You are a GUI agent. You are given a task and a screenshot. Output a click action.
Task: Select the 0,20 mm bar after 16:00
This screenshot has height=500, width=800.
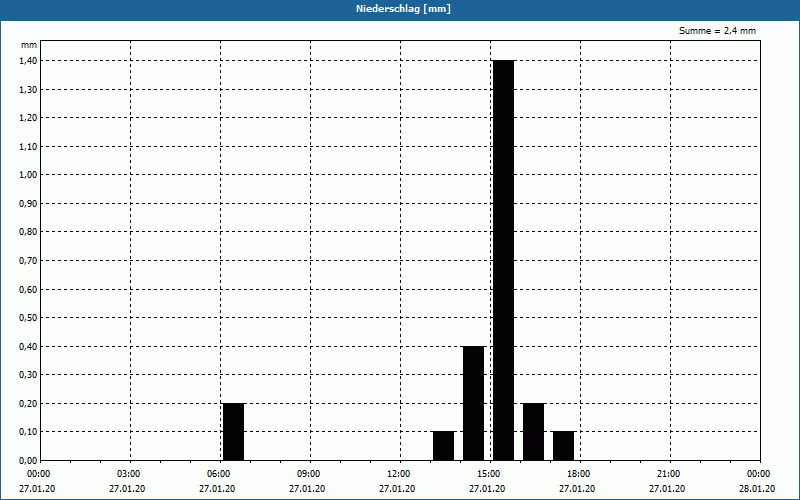pos(533,432)
